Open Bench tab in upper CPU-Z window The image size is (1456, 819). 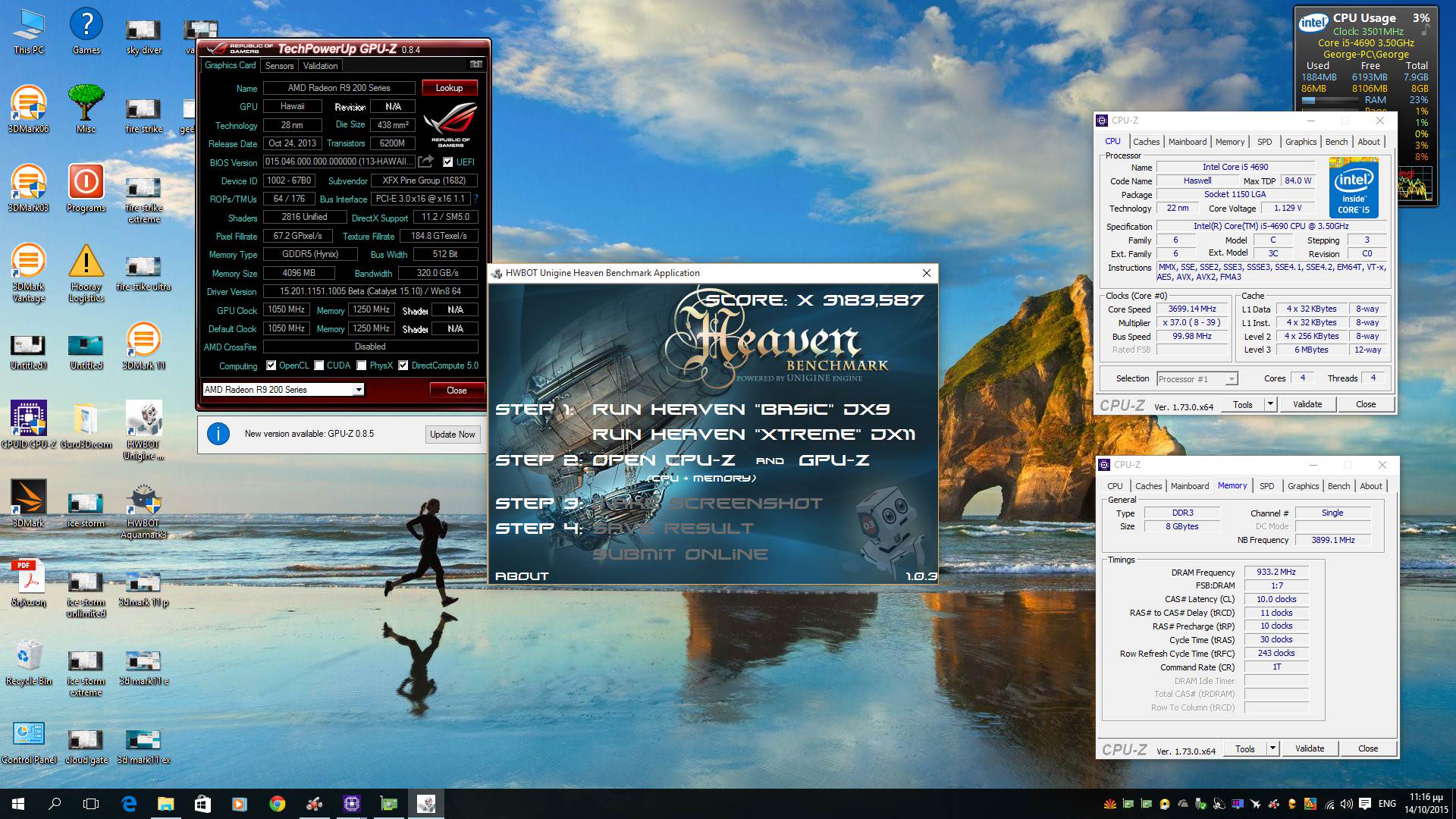(x=1336, y=142)
